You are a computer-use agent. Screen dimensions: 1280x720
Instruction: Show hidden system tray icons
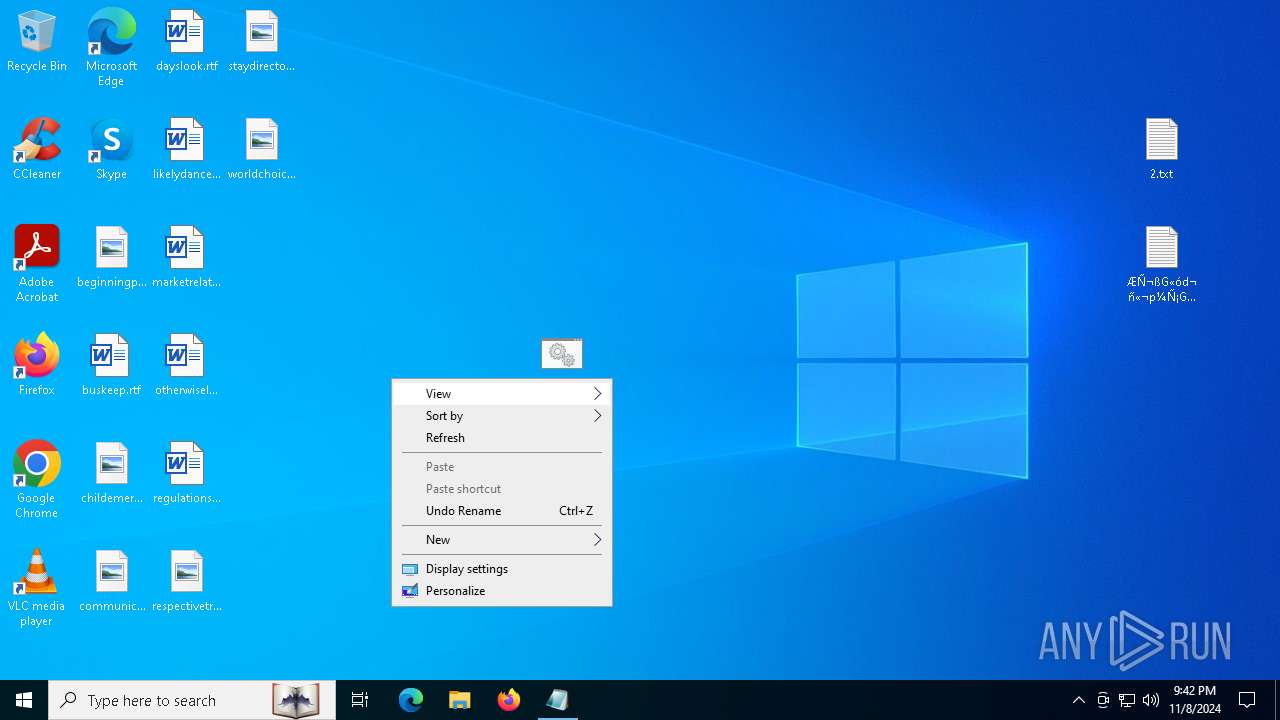1079,700
